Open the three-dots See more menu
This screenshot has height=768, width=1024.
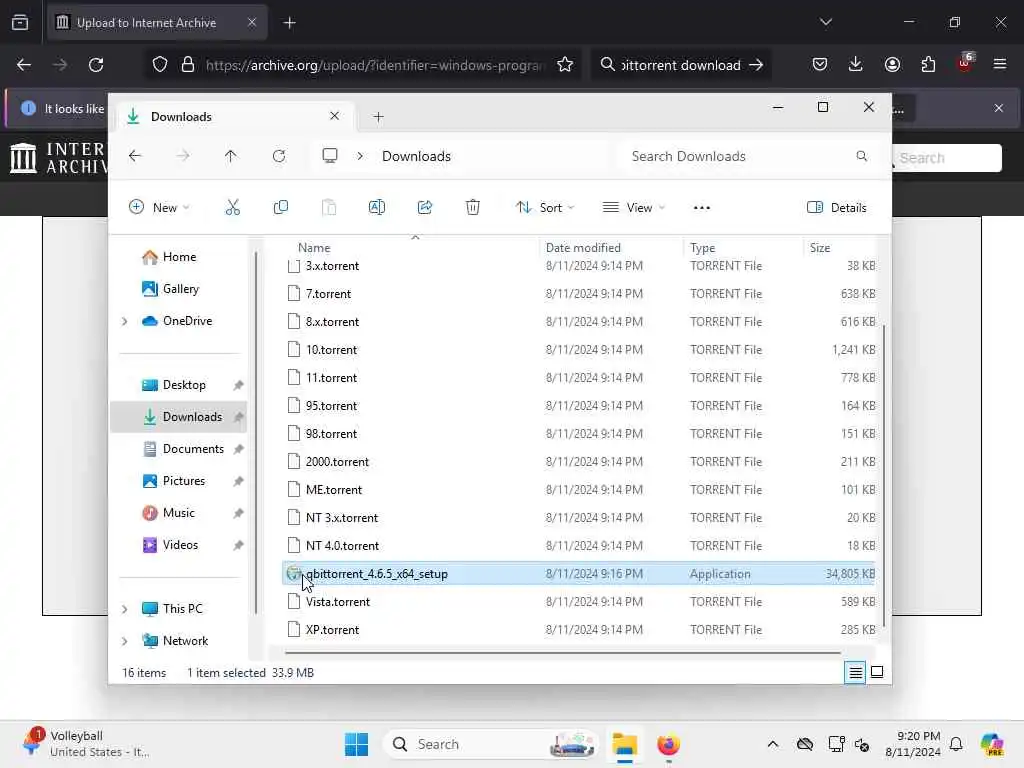point(701,208)
